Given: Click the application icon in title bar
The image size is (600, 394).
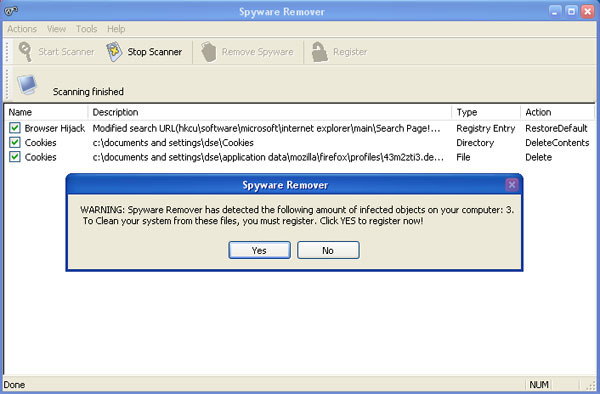Looking at the screenshot, I should coord(11,11).
